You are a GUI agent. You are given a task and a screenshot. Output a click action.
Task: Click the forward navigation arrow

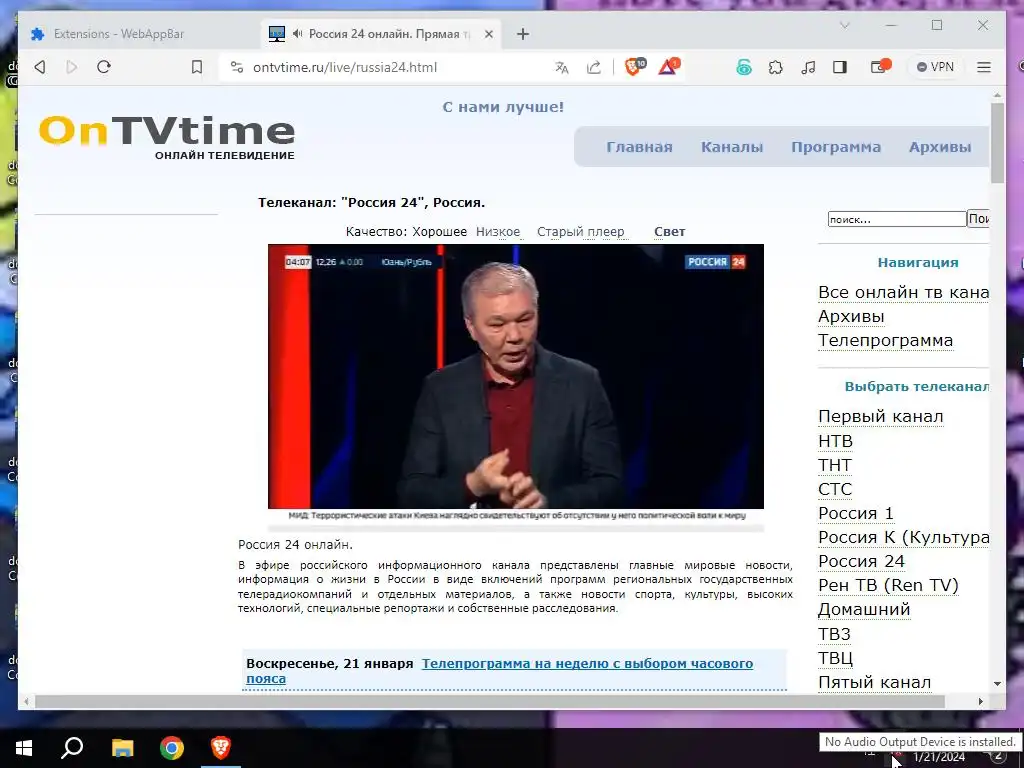point(72,67)
